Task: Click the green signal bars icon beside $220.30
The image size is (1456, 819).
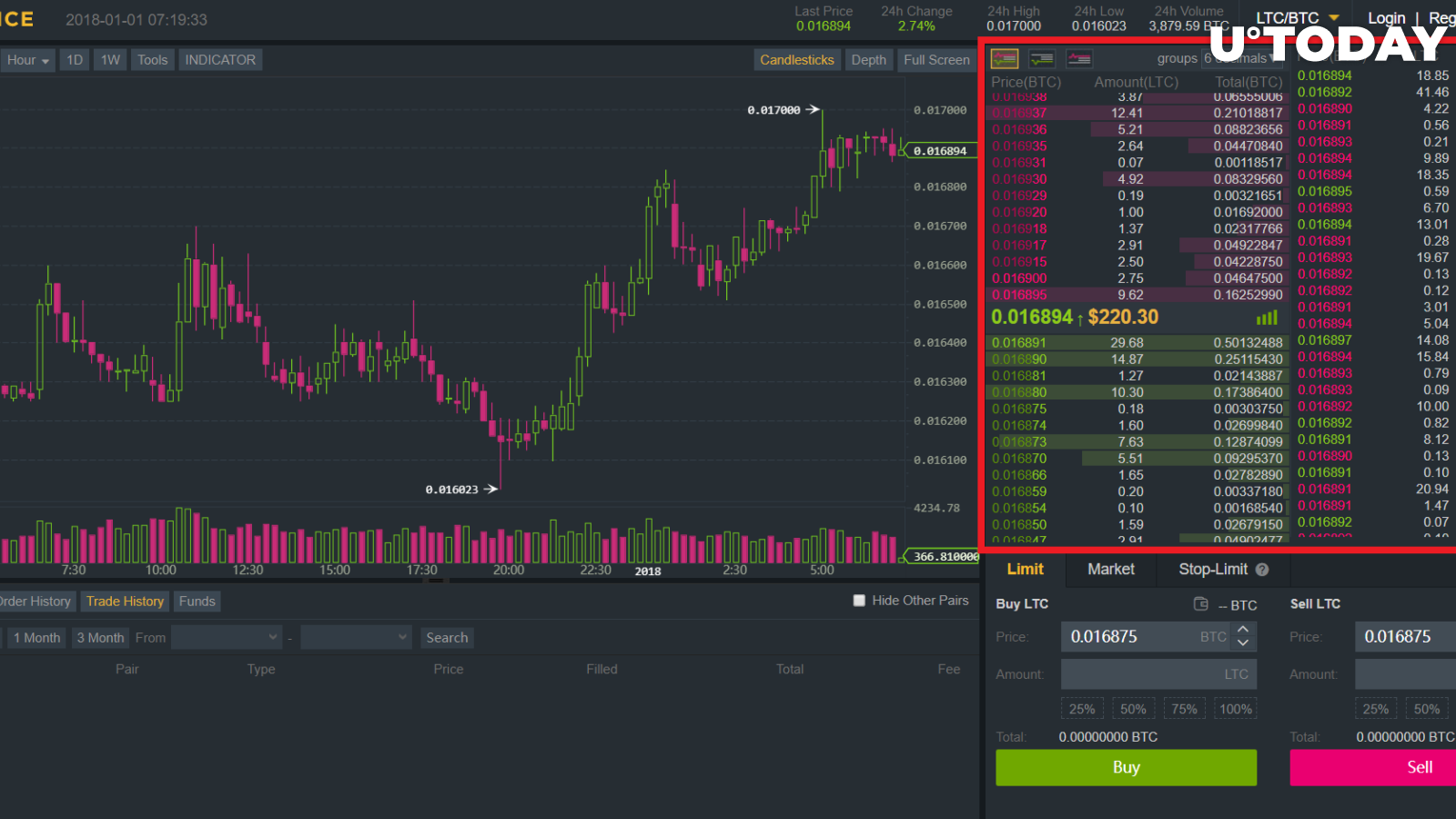Action: point(1267,318)
